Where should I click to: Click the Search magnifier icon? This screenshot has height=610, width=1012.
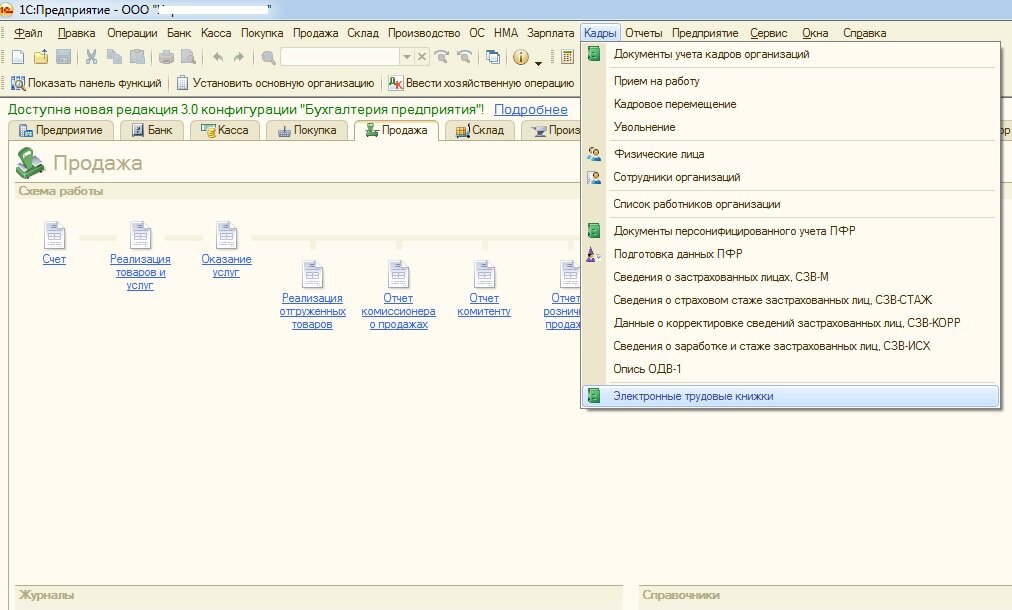268,57
